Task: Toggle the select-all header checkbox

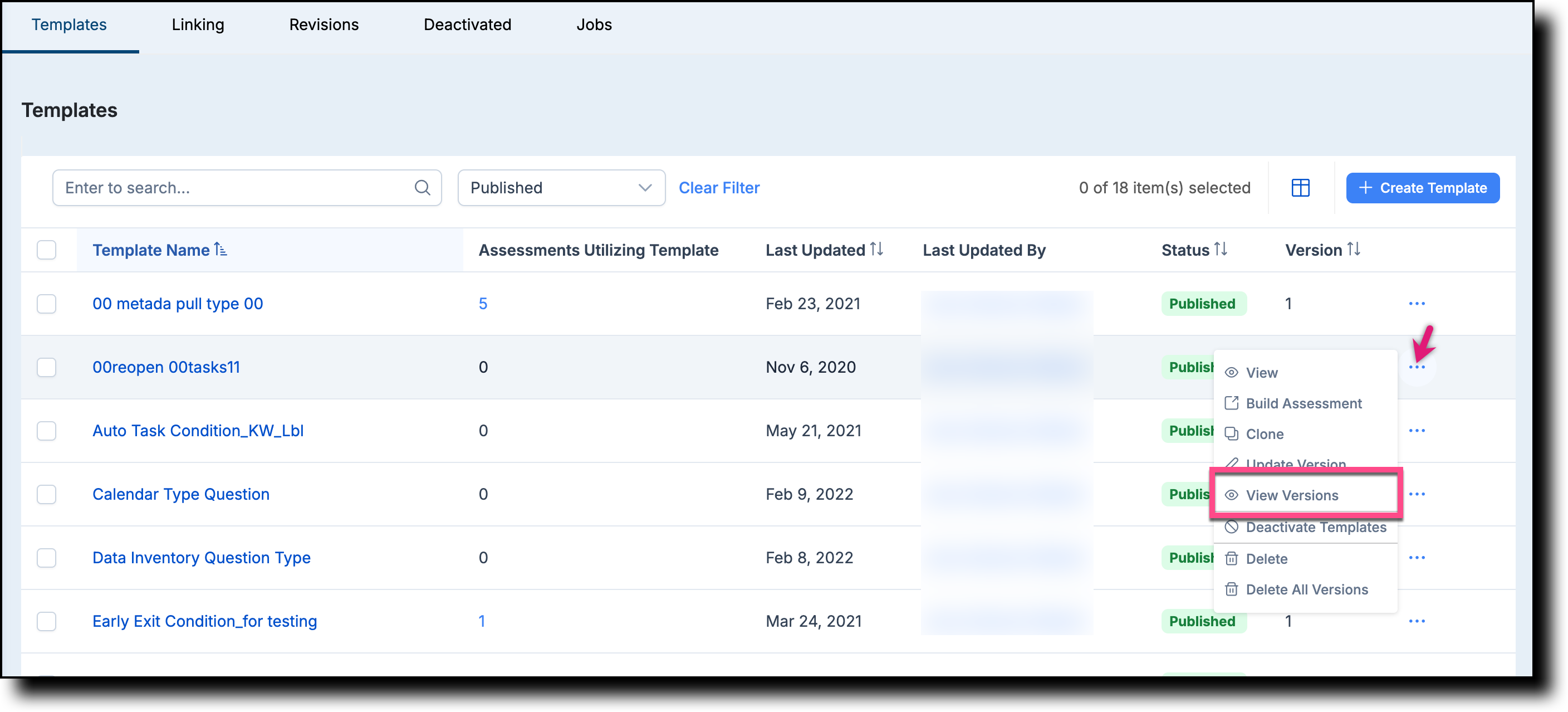Action: pos(46,250)
